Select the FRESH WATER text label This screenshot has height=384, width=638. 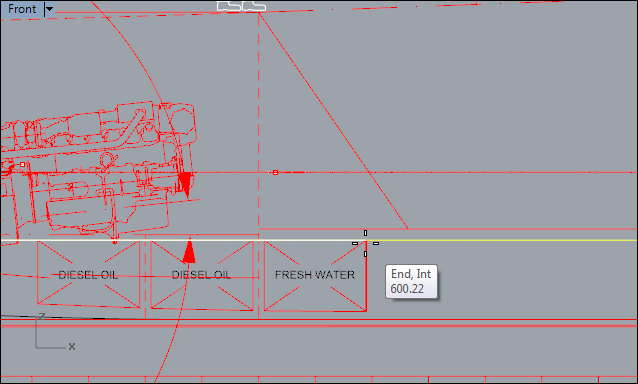315,275
